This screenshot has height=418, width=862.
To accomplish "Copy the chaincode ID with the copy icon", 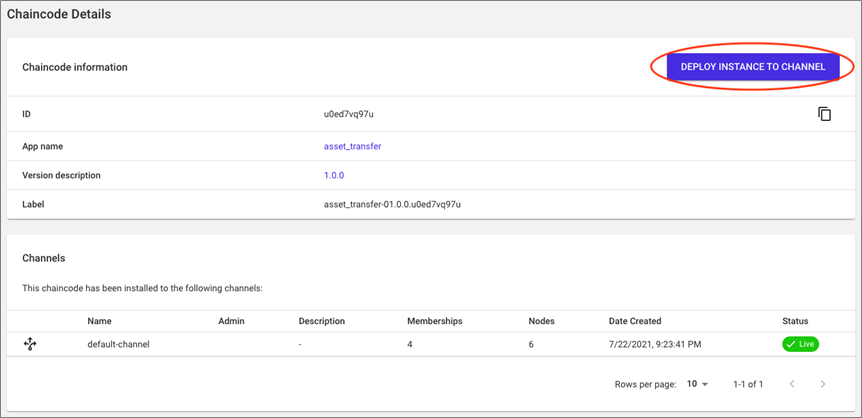I will click(x=824, y=114).
